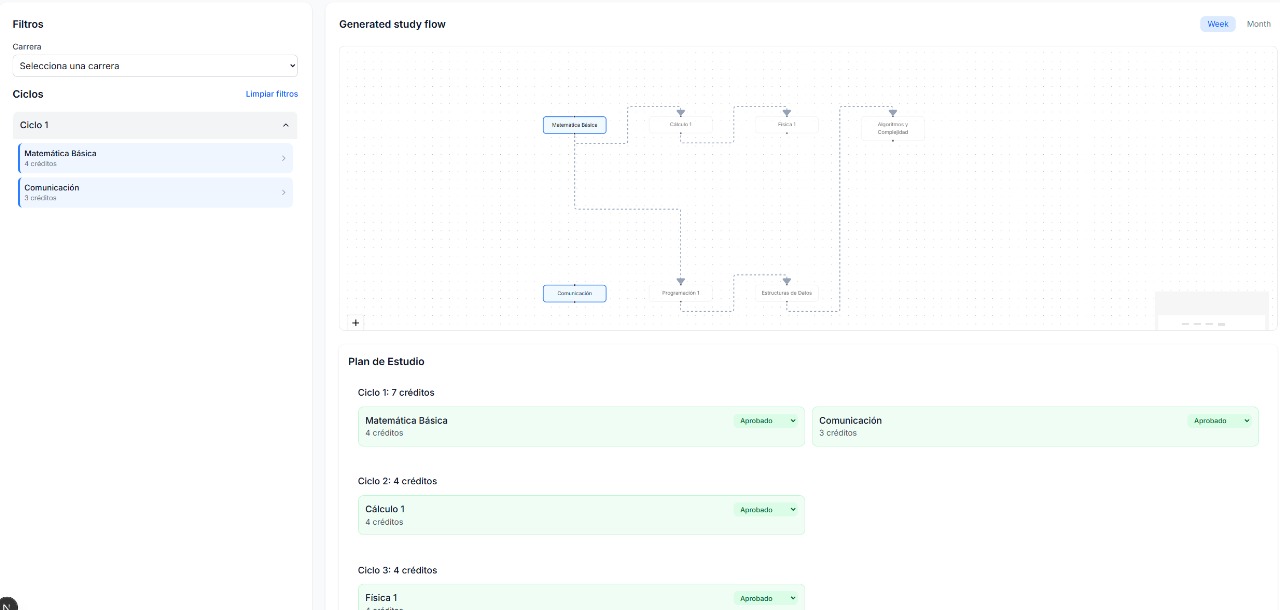Click the zoom-in plus icon on canvas
The width and height of the screenshot is (1280, 610).
click(x=356, y=322)
